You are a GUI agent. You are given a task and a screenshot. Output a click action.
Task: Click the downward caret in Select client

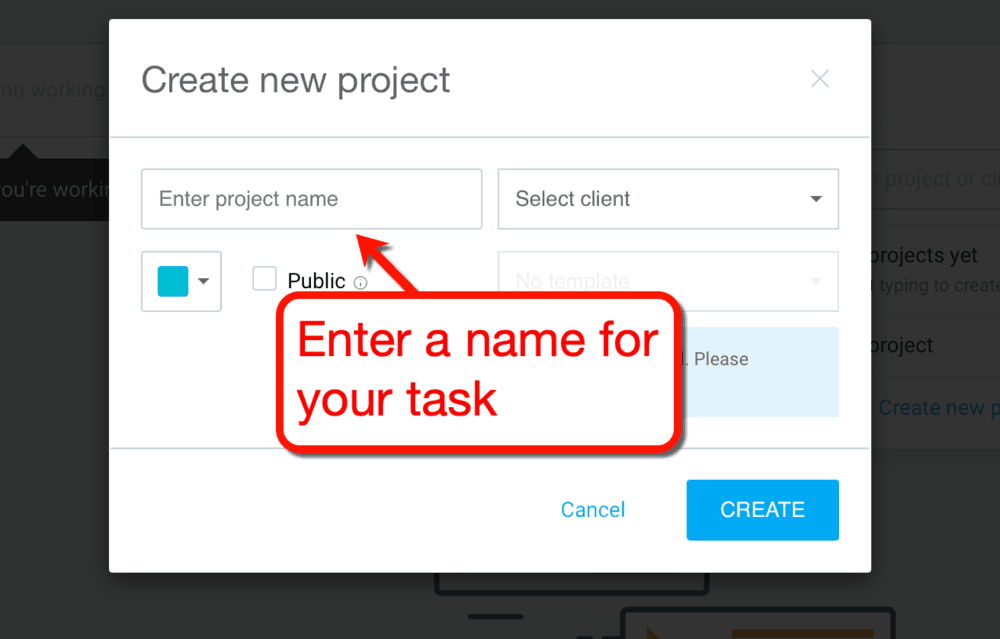click(x=815, y=199)
